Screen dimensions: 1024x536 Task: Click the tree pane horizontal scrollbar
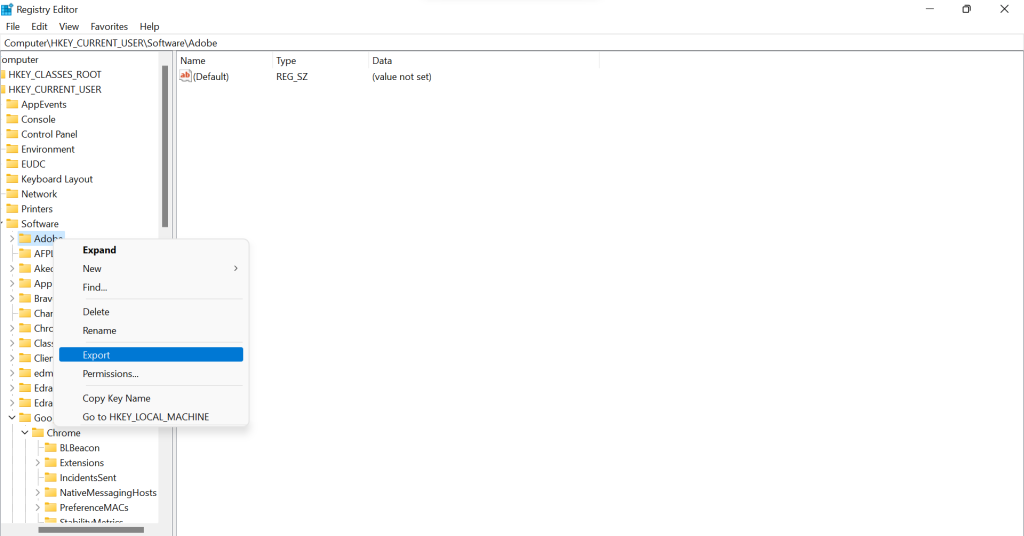coord(91,529)
